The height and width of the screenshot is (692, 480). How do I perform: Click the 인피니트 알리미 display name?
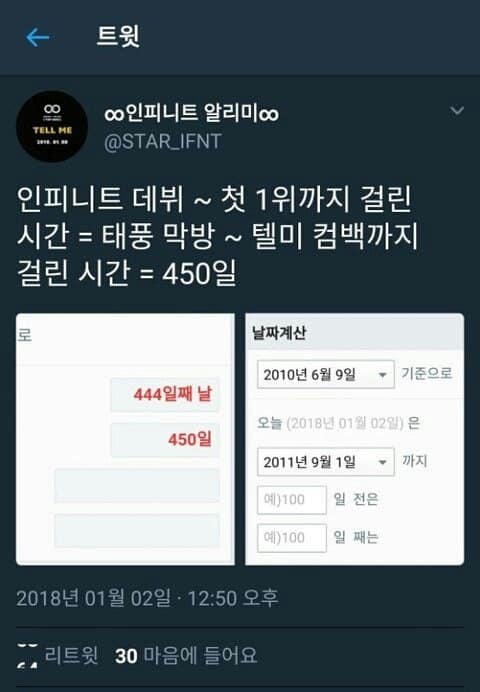click(191, 113)
